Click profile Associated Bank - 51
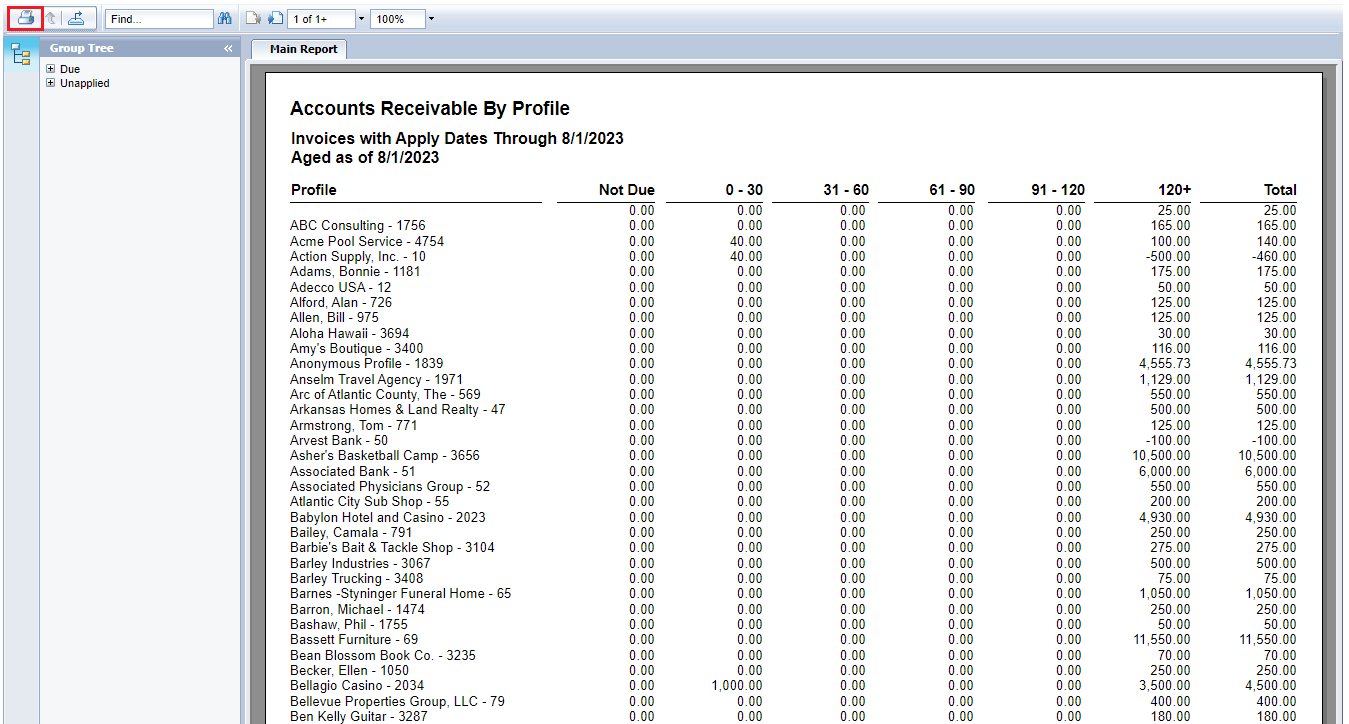Viewport: 1349px width, 724px height. (353, 471)
